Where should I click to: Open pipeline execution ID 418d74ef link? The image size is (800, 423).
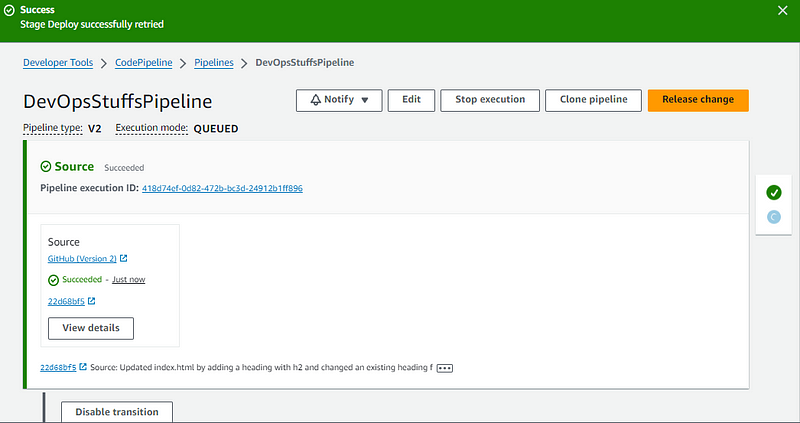222,188
